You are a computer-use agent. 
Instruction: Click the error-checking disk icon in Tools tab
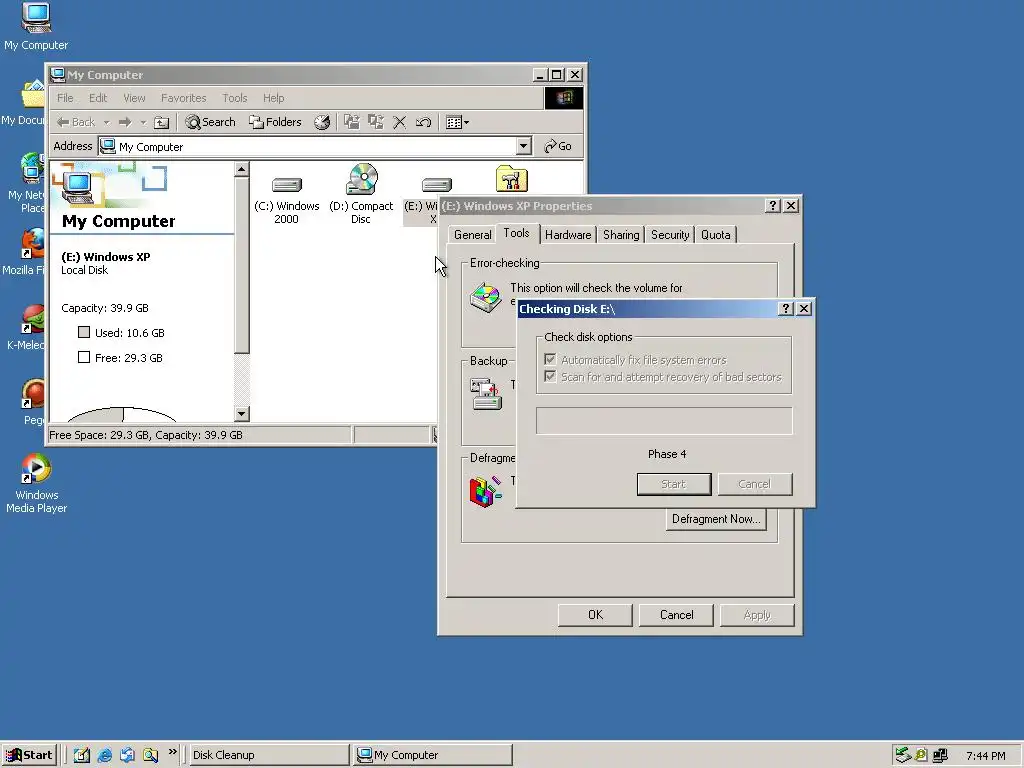click(486, 298)
